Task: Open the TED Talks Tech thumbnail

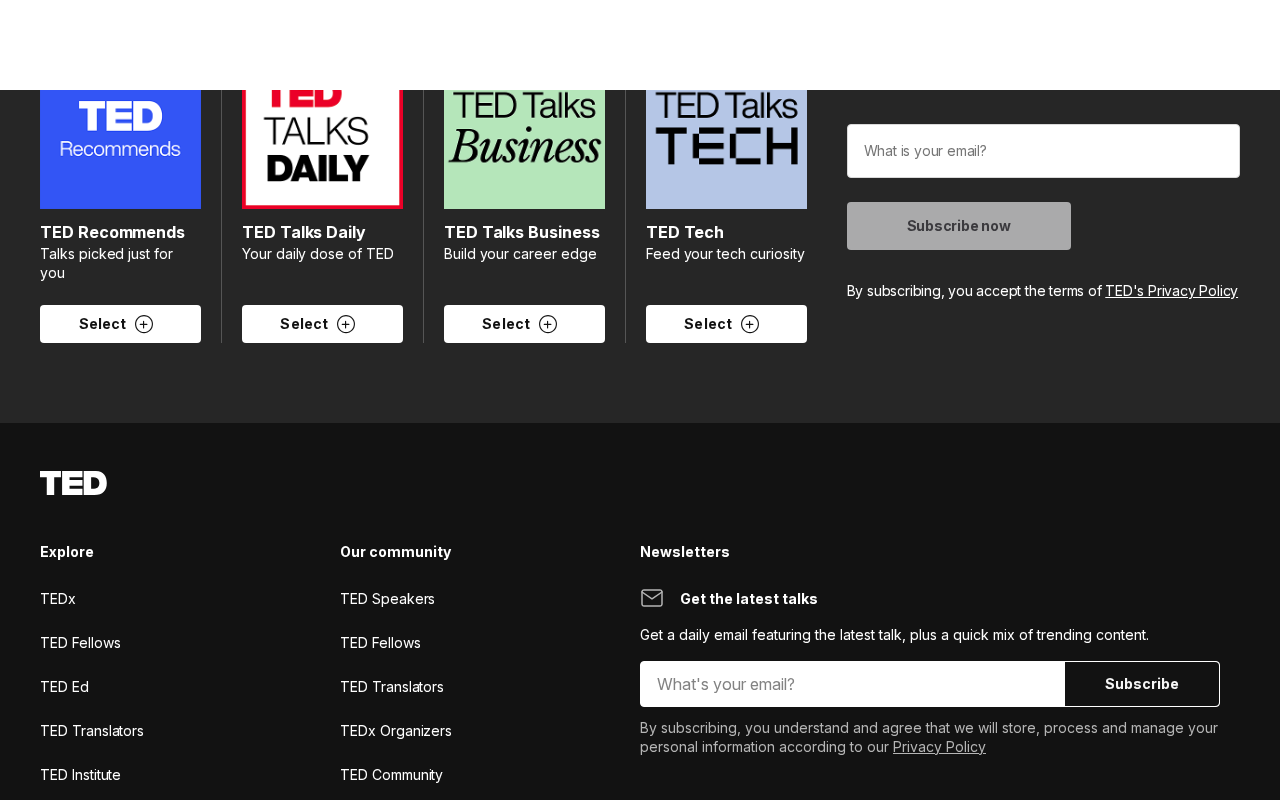Action: (x=726, y=149)
